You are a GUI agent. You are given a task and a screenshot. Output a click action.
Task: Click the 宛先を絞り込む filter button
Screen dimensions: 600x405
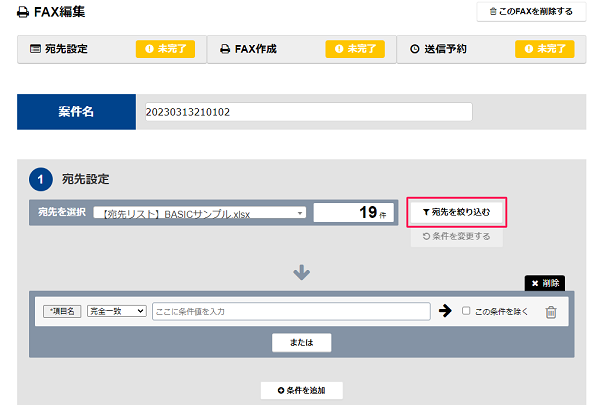[457, 212]
